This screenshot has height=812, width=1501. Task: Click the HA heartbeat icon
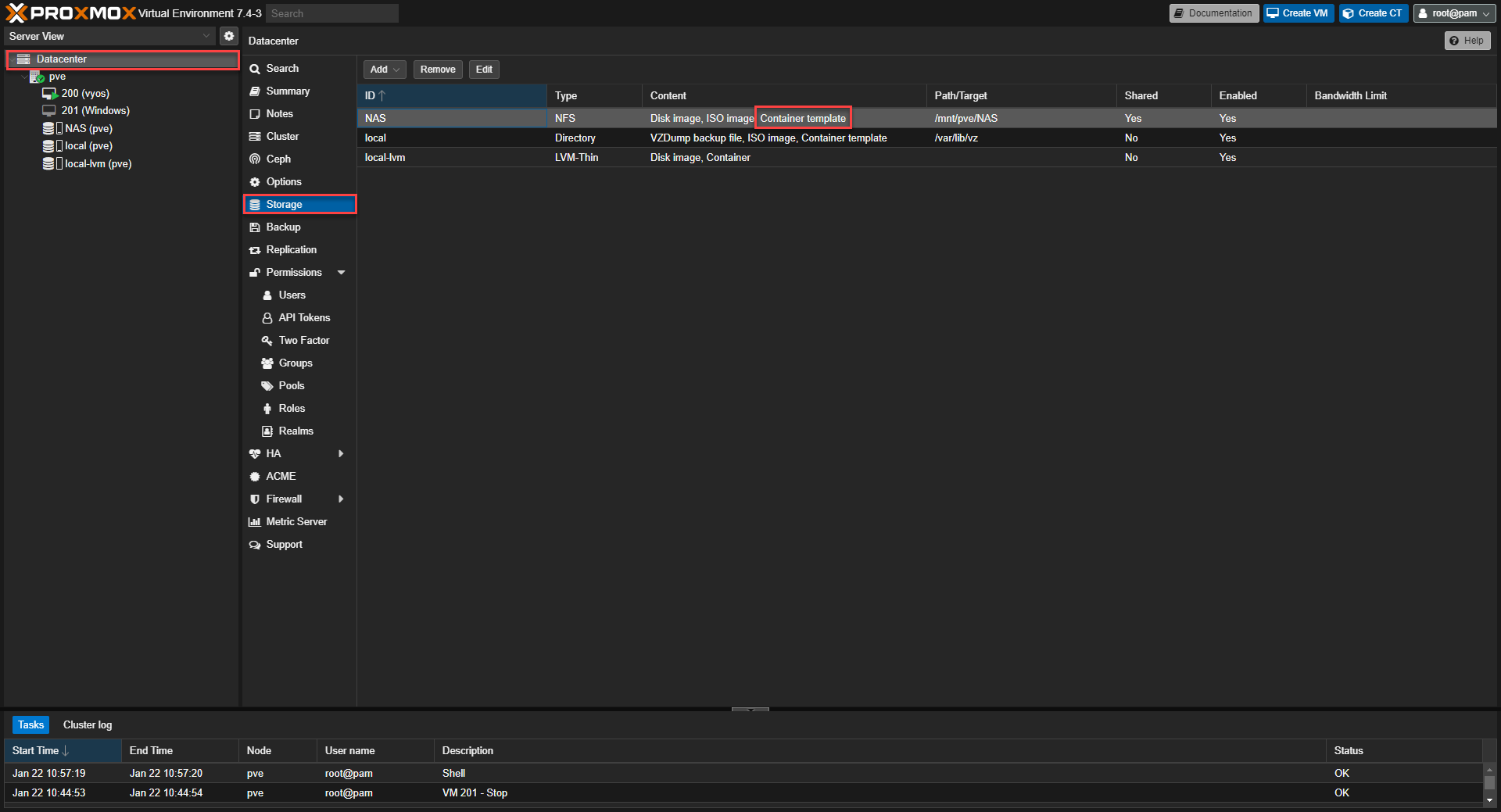click(255, 454)
